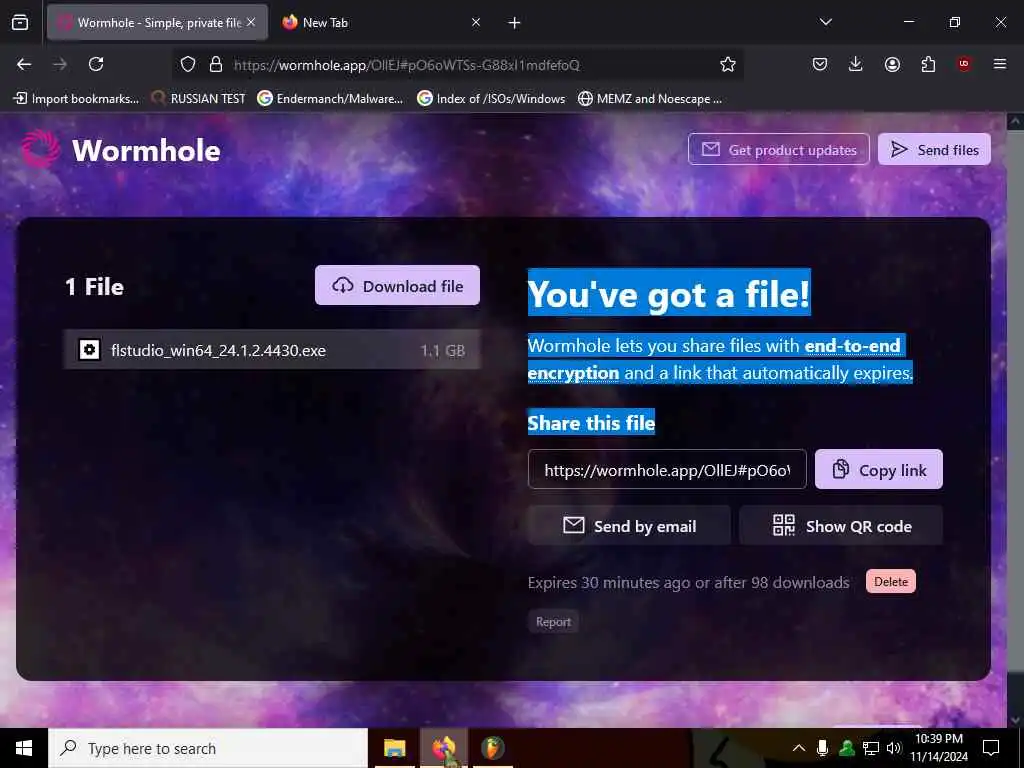Open Index of /ISOs/Windows bookmark
1024x768 pixels.
[x=491, y=99]
